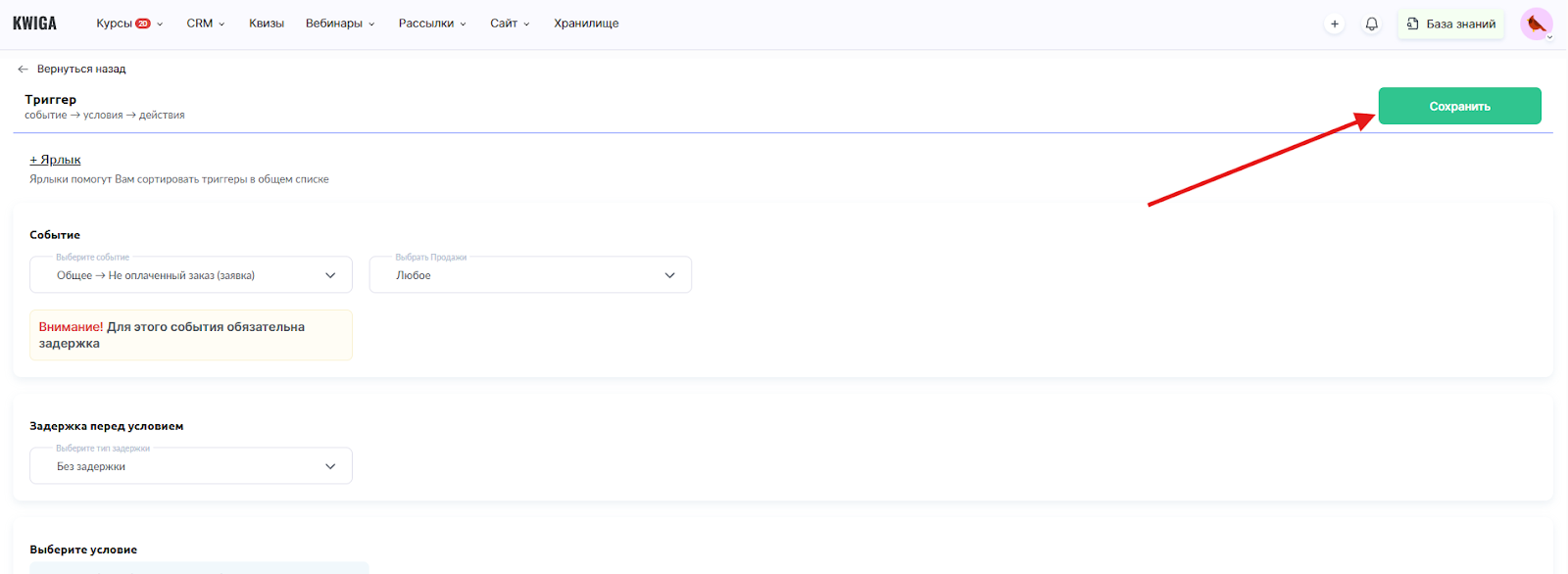Open the delay type dropdown

pyautogui.click(x=191, y=466)
